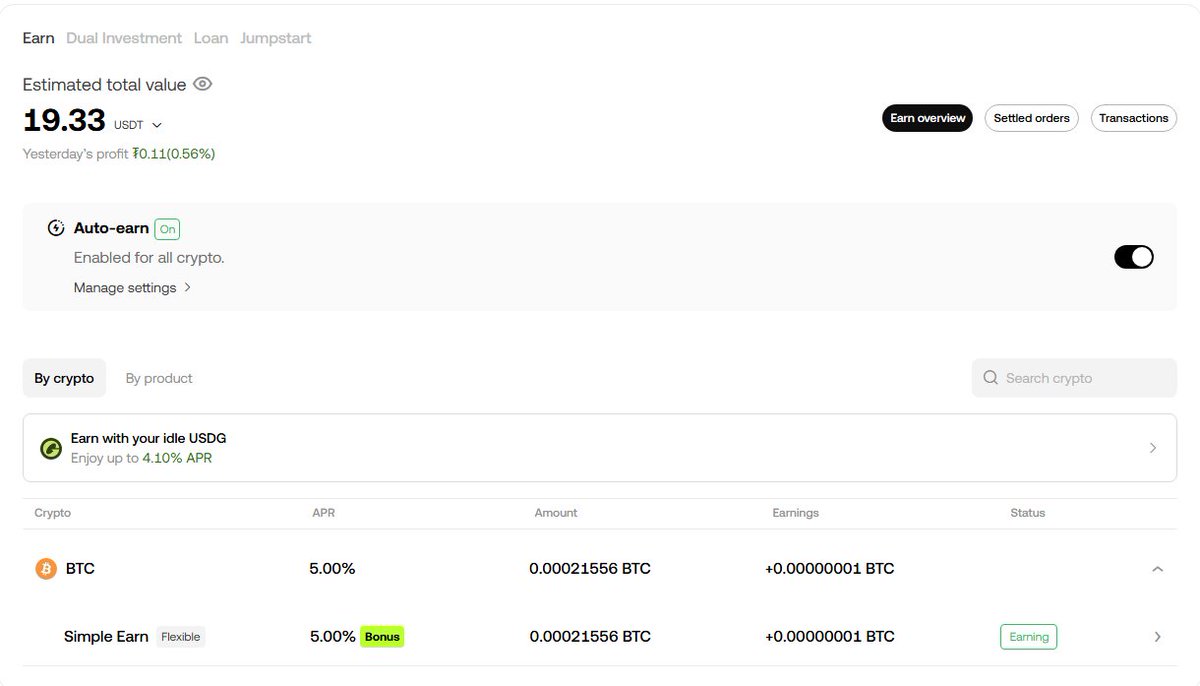The image size is (1200, 686).
Task: Click 5.00% APR in the BTC row
Action: 332,569
